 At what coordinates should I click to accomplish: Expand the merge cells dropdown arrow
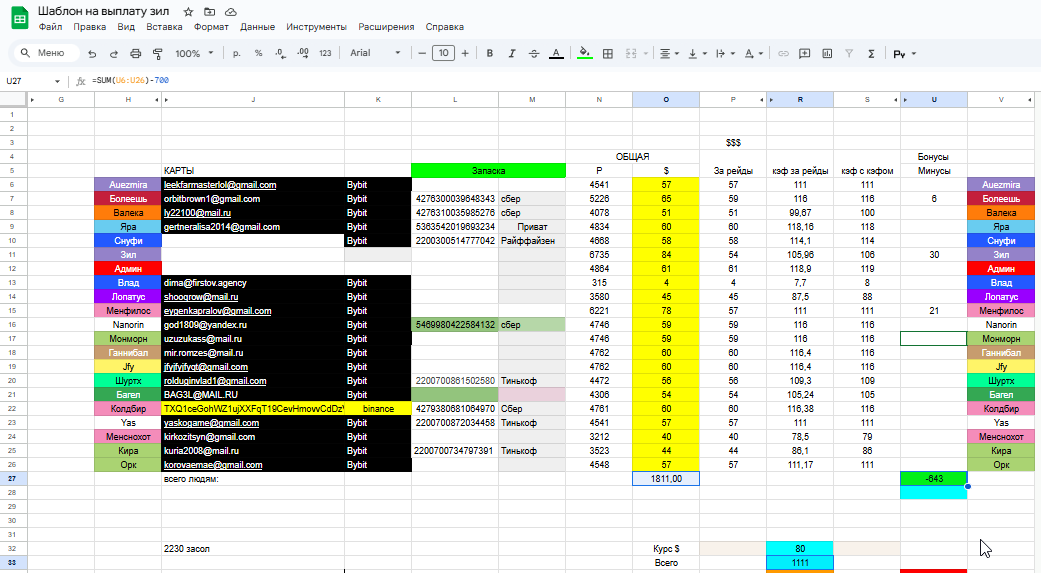(645, 53)
